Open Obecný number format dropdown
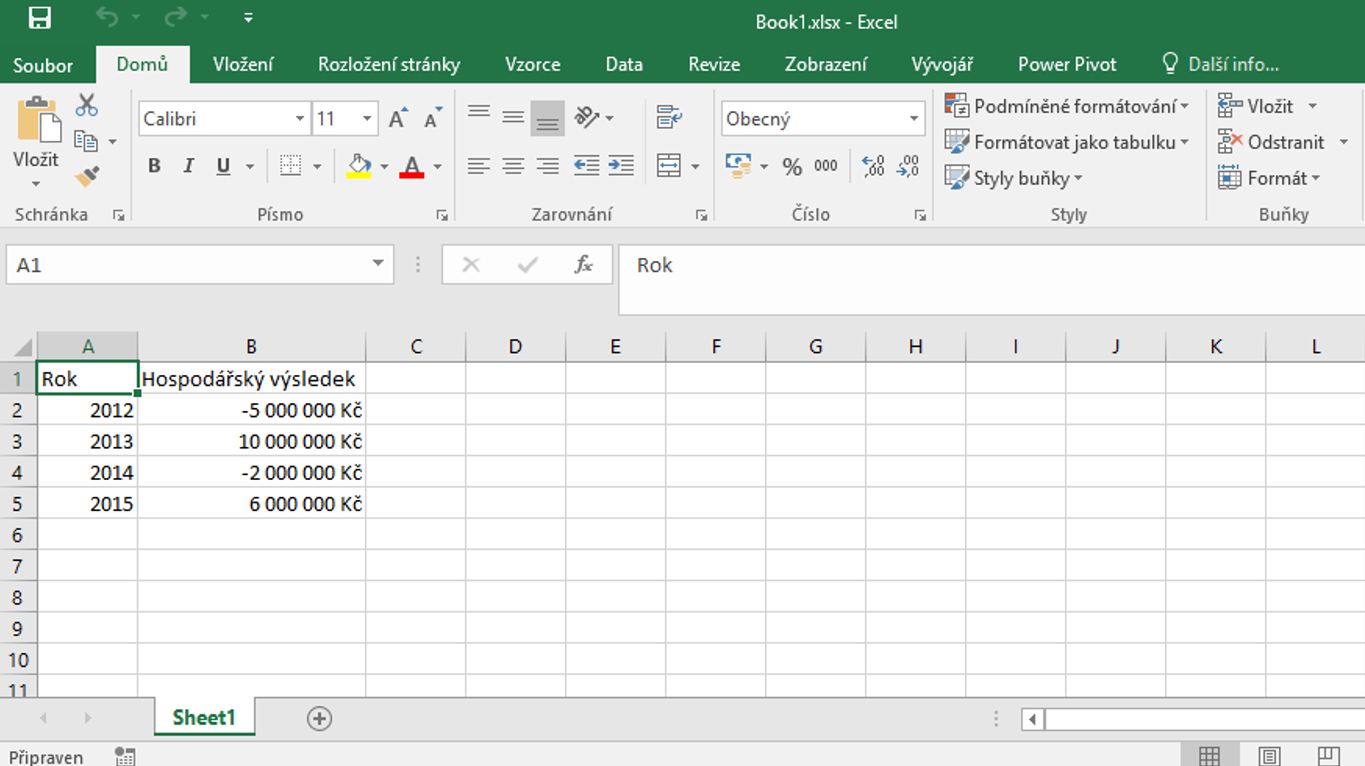 coord(913,119)
